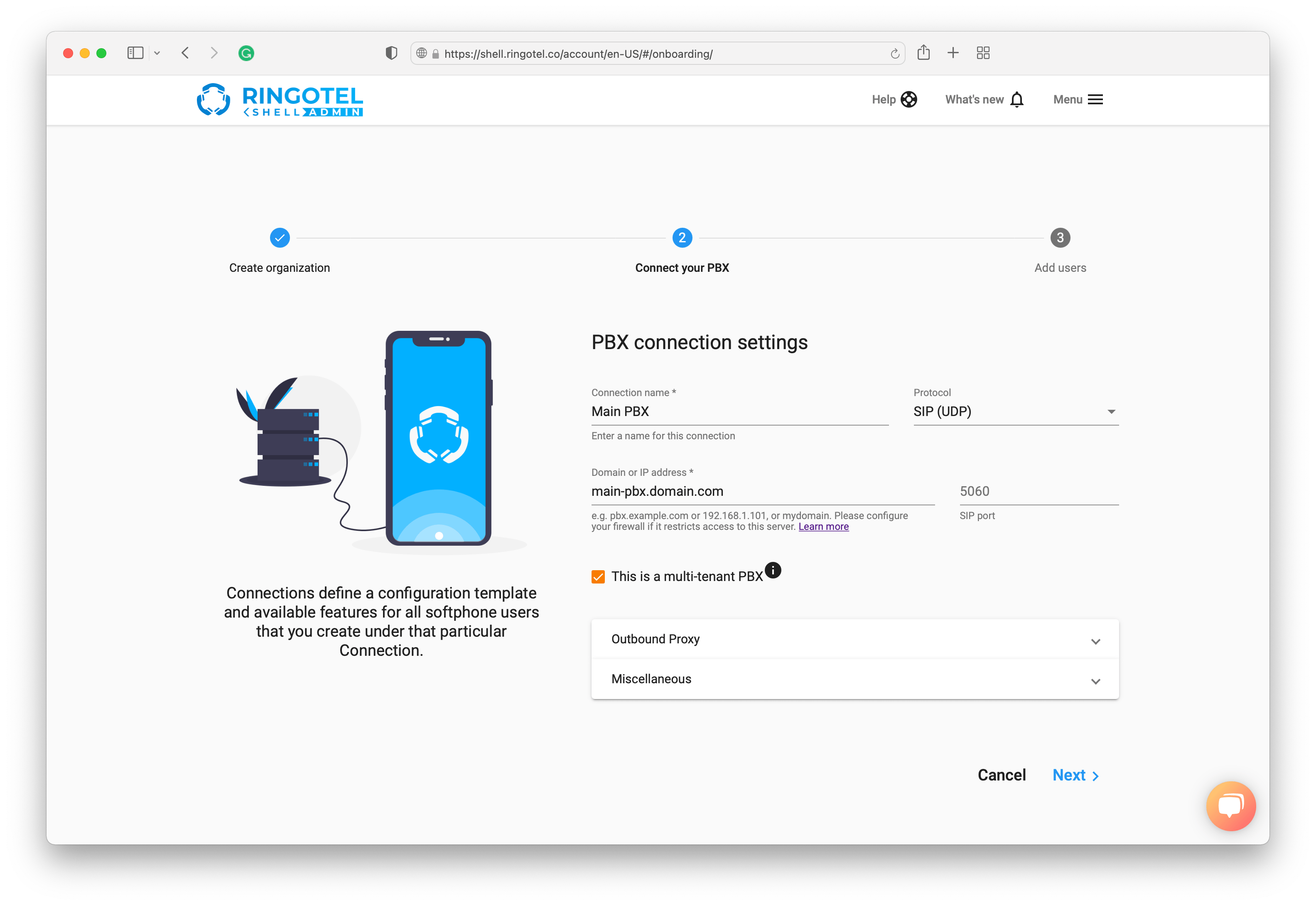
Task: Select step 3 Add users
Action: (x=1060, y=238)
